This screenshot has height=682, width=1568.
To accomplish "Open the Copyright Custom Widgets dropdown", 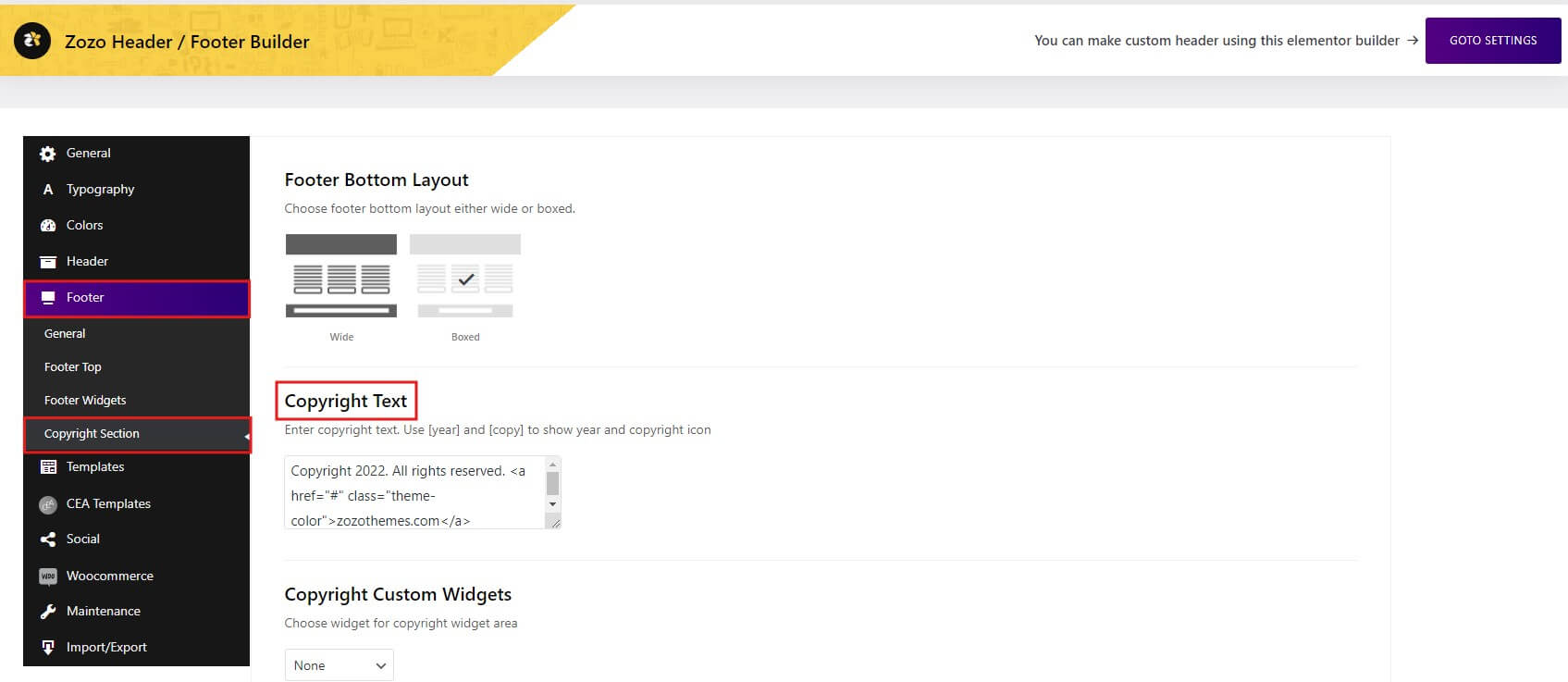I will pyautogui.click(x=339, y=665).
